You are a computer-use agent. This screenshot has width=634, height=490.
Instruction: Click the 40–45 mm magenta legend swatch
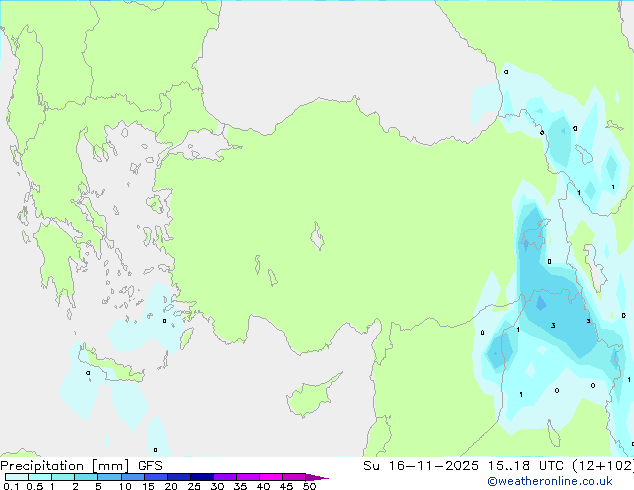[271, 477]
